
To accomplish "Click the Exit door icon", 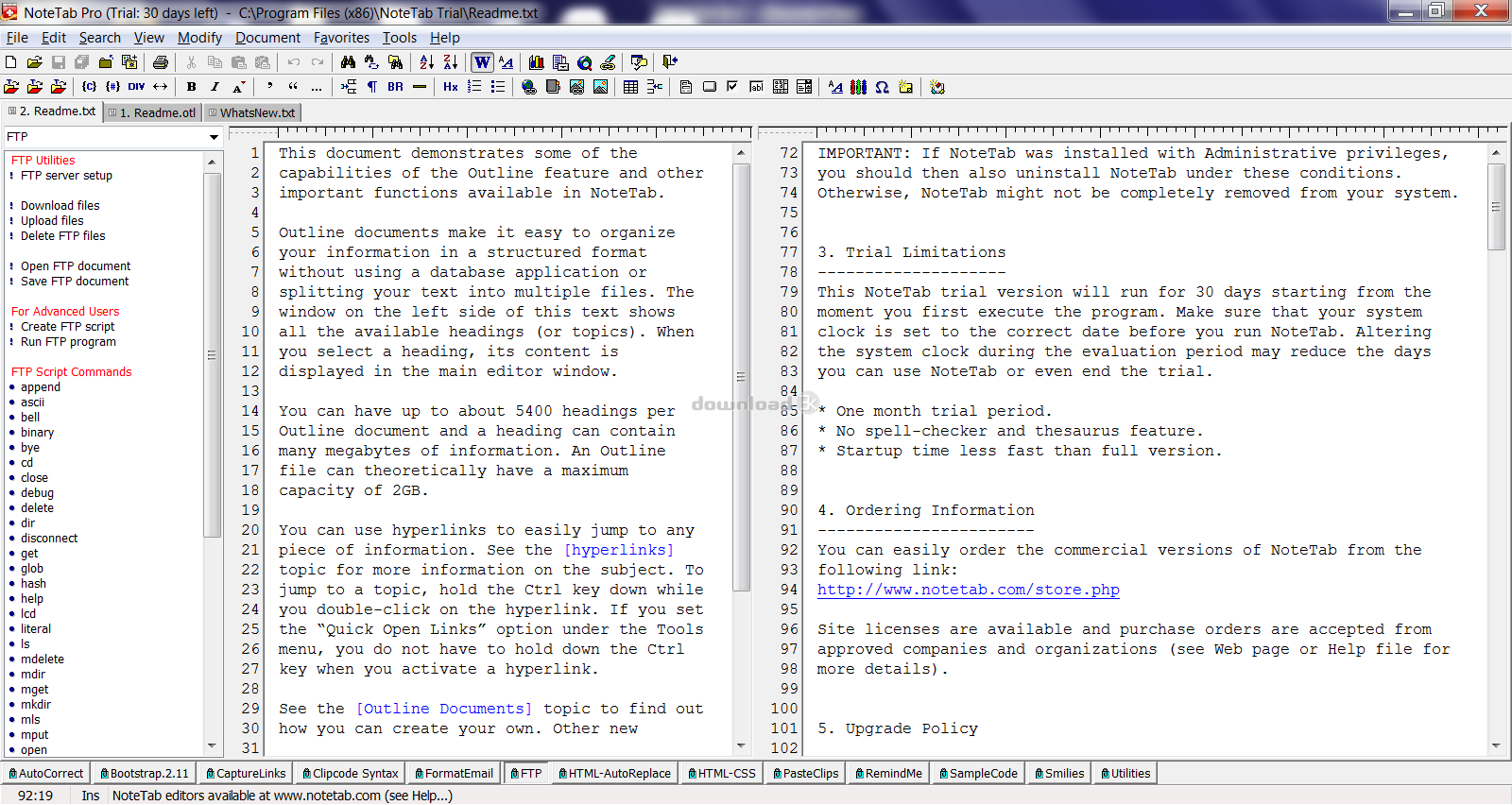I will pos(670,62).
